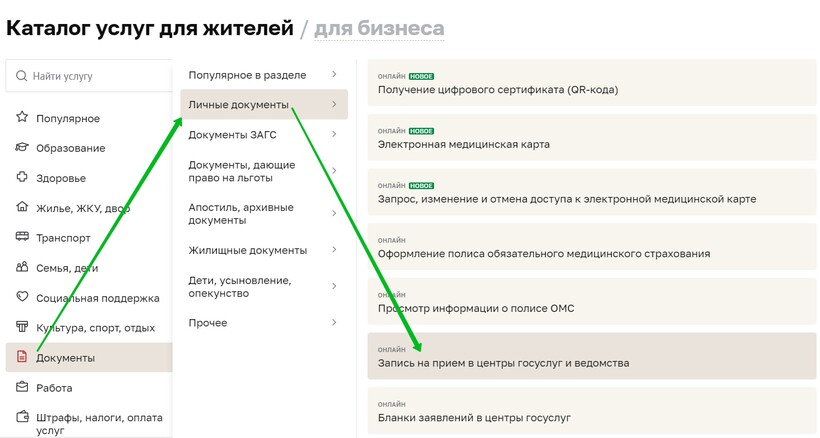This screenshot has height=438, width=820.
Task: Open the Образование category
Action: 71,148
